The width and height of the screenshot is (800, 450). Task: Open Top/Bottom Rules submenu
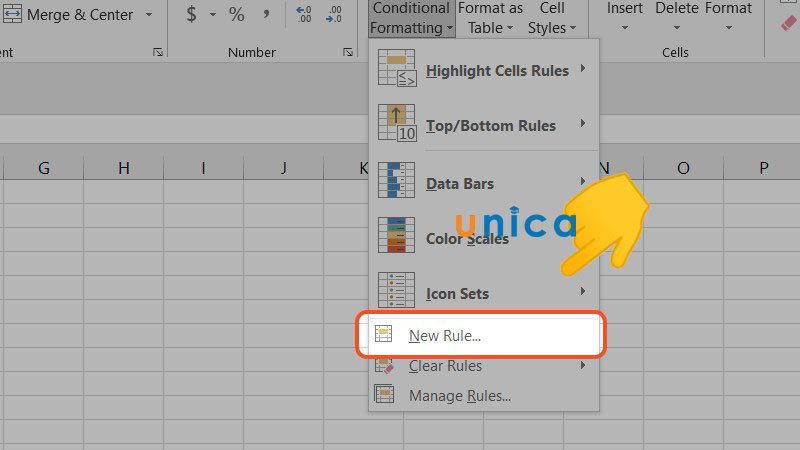pos(483,124)
